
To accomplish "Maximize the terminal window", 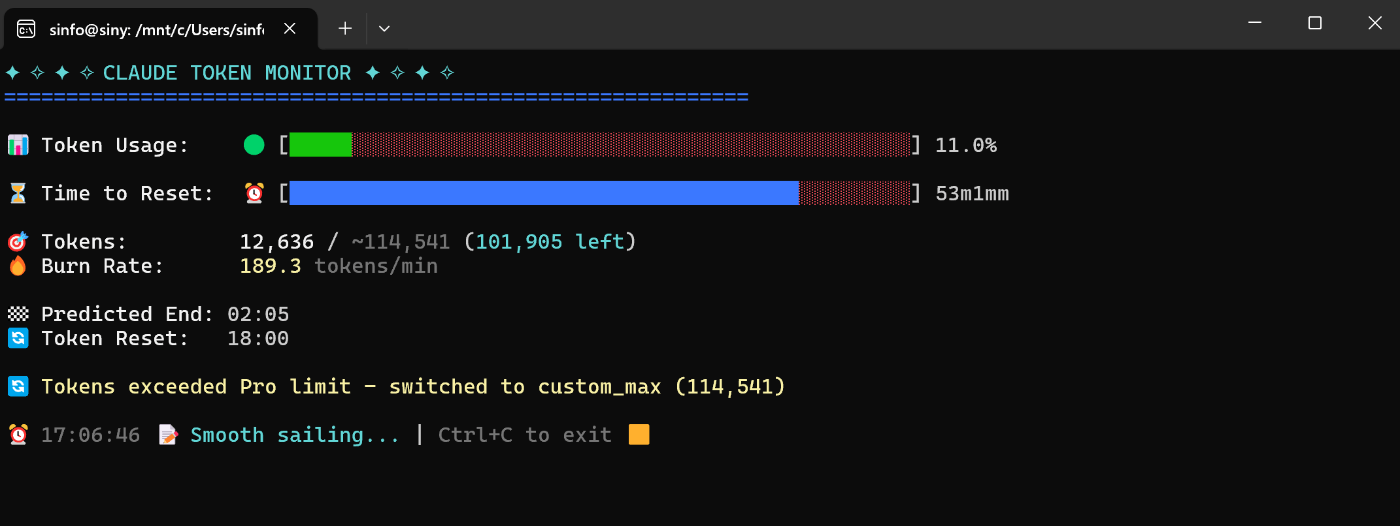I will [1315, 23].
